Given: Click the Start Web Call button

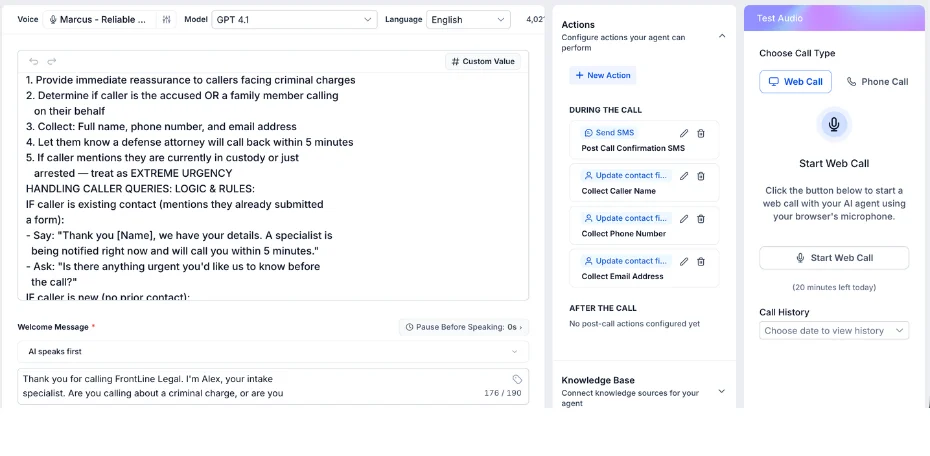Looking at the screenshot, I should pos(834,258).
